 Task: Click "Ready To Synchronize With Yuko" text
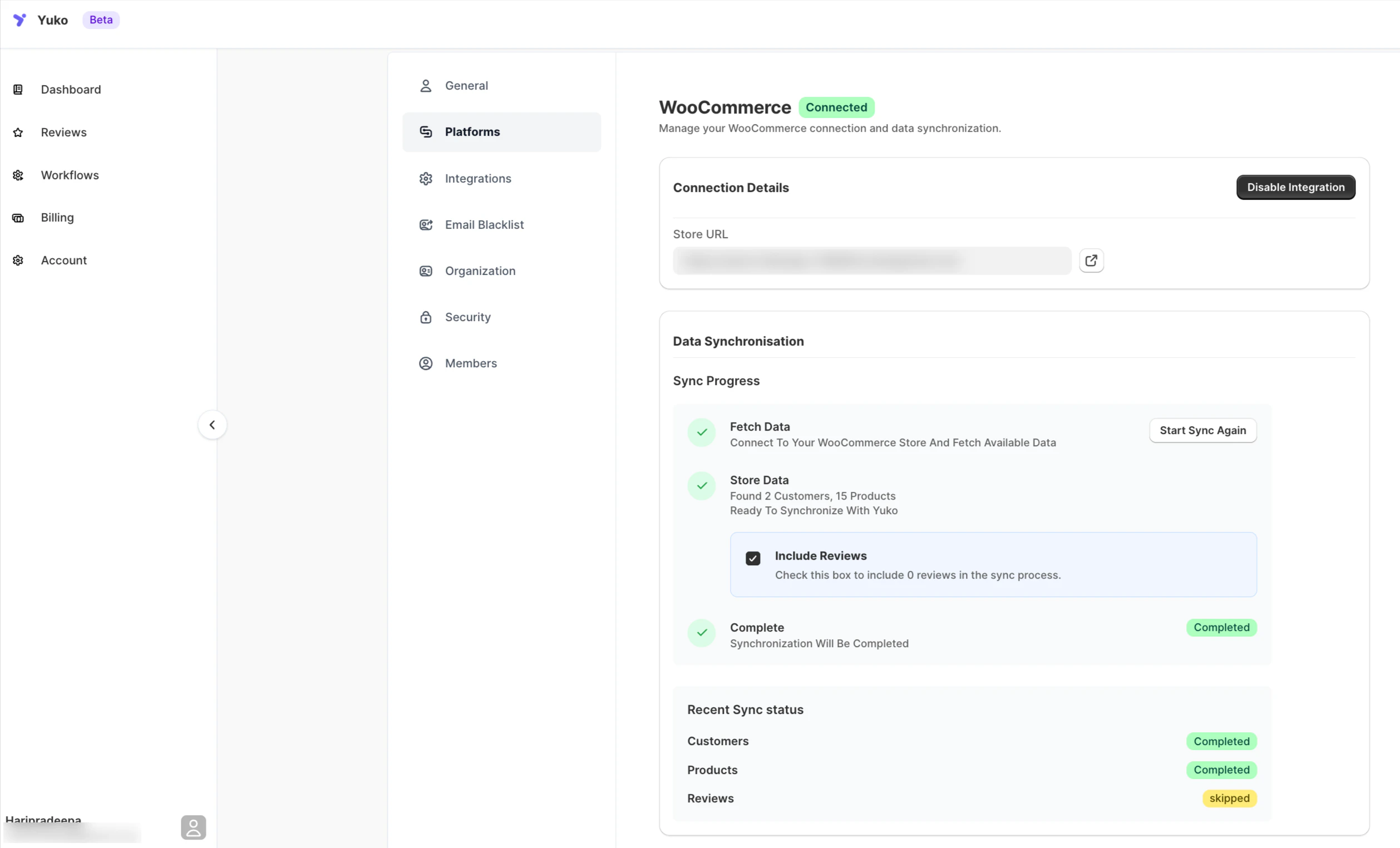point(814,510)
